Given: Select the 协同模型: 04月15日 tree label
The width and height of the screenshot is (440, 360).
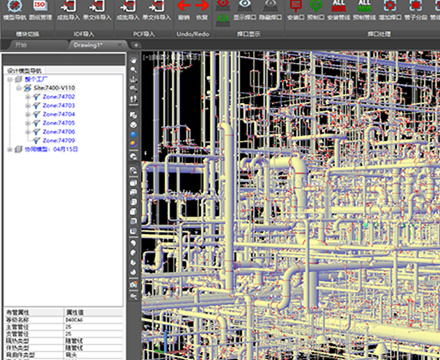Looking at the screenshot, I should pos(51,149).
